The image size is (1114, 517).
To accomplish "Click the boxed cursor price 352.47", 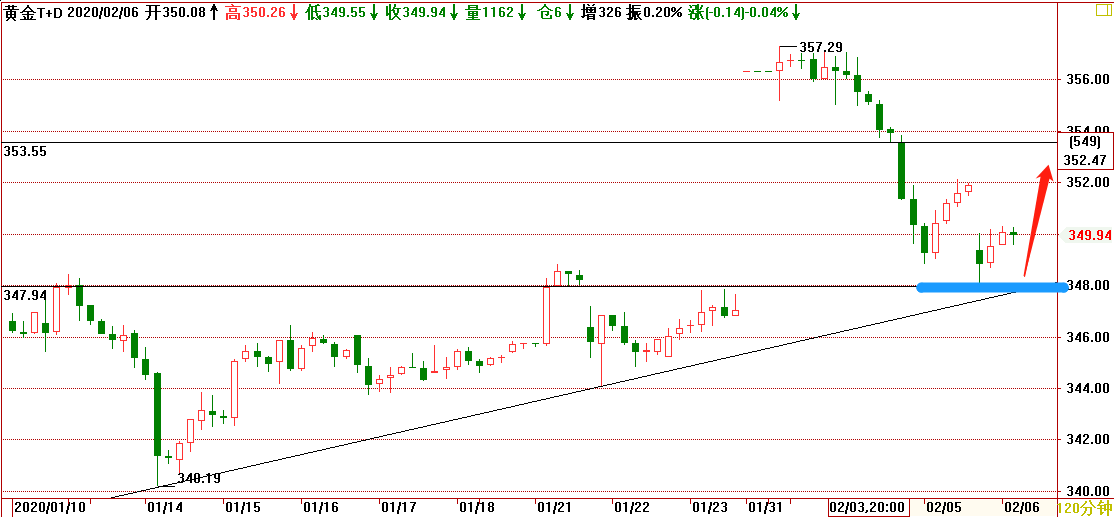I will pyautogui.click(x=1086, y=160).
